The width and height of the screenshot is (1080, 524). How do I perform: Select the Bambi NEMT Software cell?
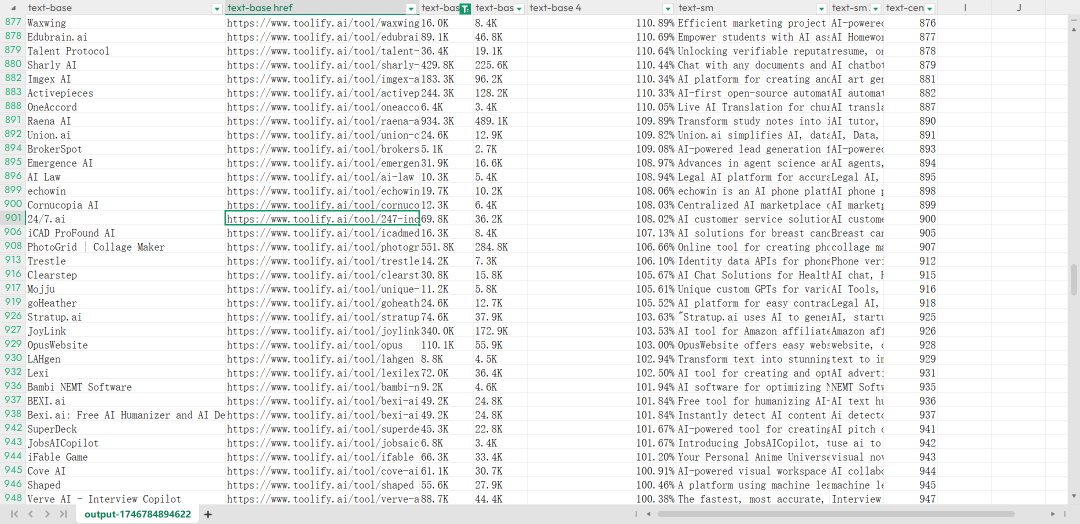pos(125,387)
